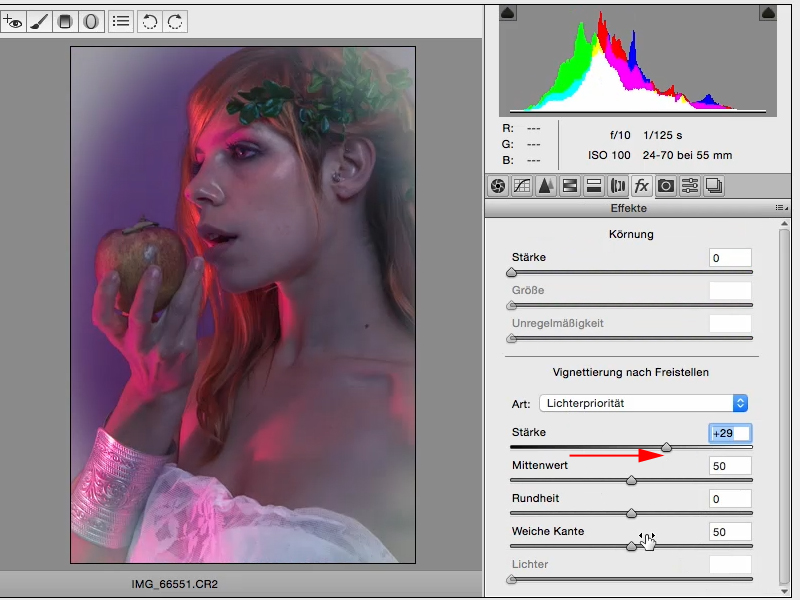Viewport: 800px width, 600px height.
Task: Click the Körnung Stärke value field
Action: coord(730,258)
